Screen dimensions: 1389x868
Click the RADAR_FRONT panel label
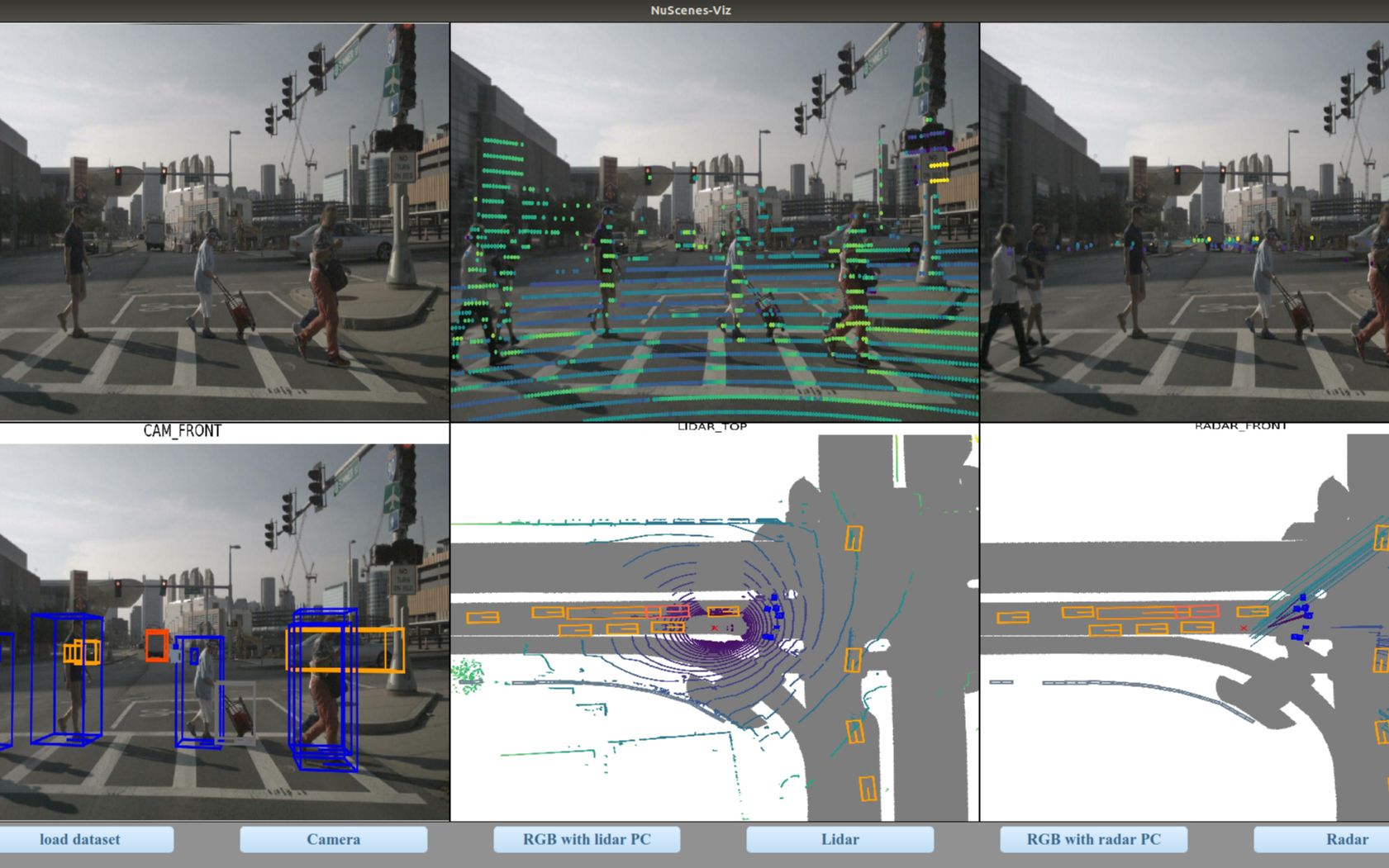click(1240, 427)
